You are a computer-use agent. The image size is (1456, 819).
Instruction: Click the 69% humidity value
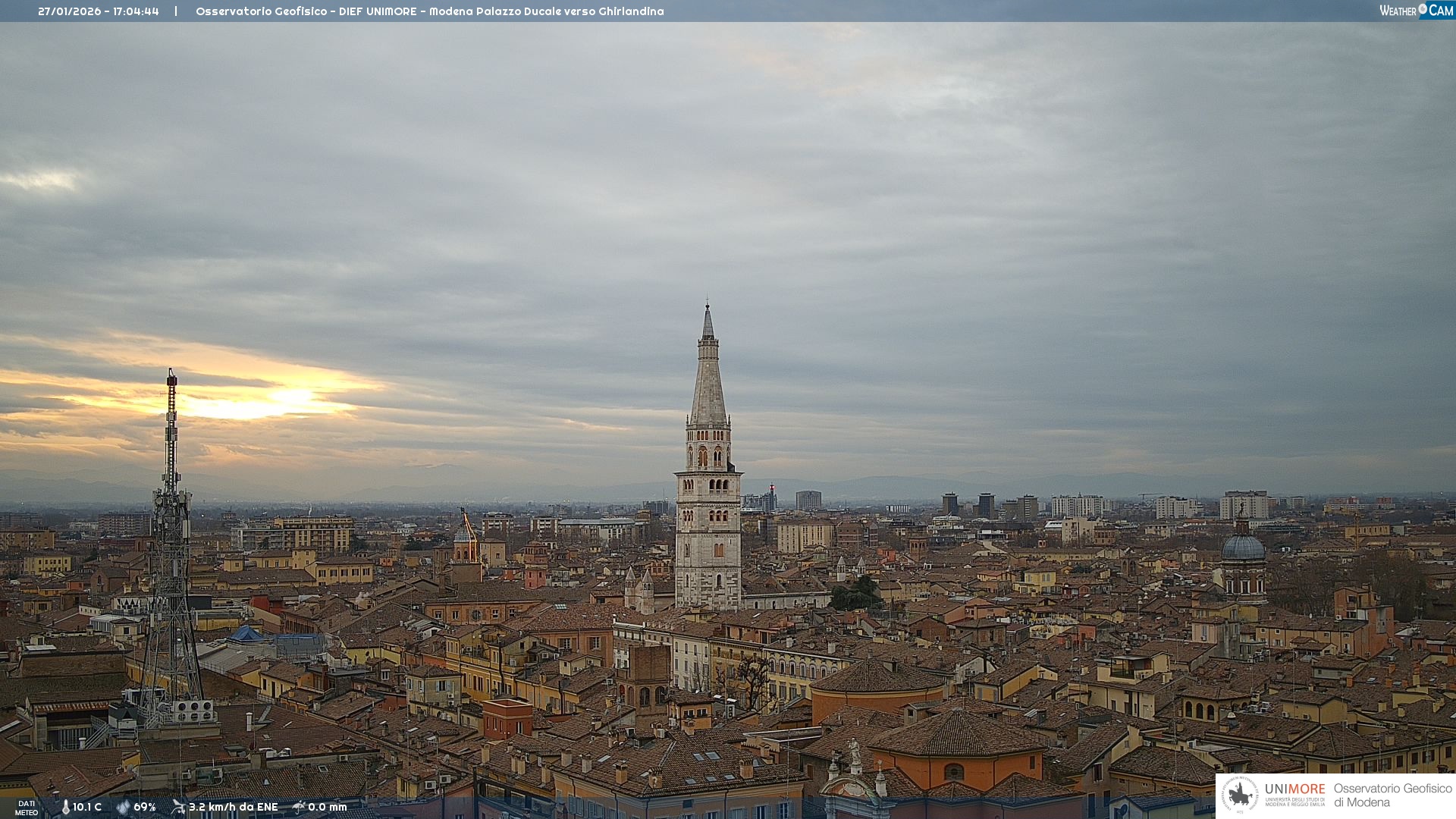point(145,807)
